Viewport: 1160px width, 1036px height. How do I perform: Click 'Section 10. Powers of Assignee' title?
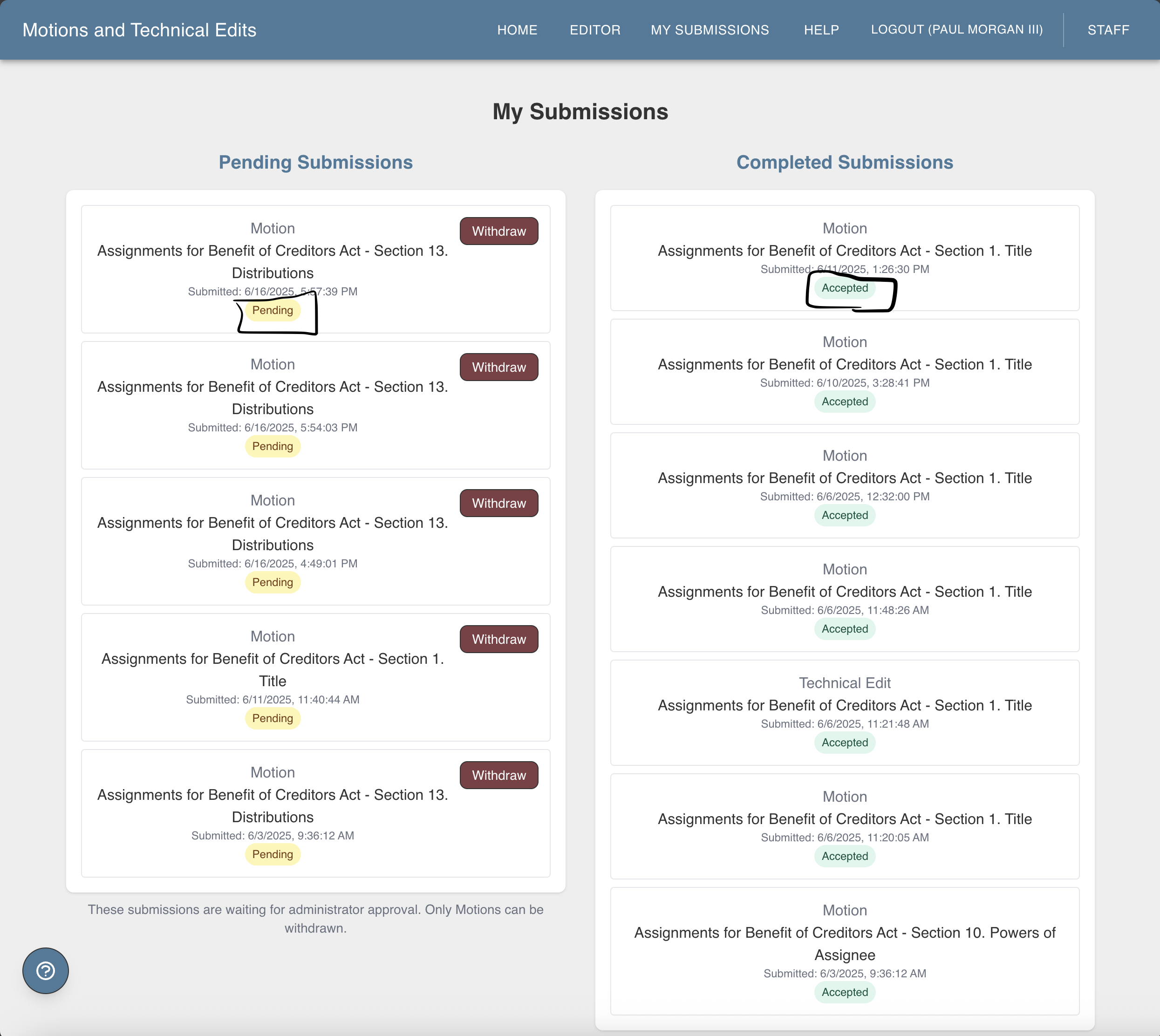click(x=845, y=944)
